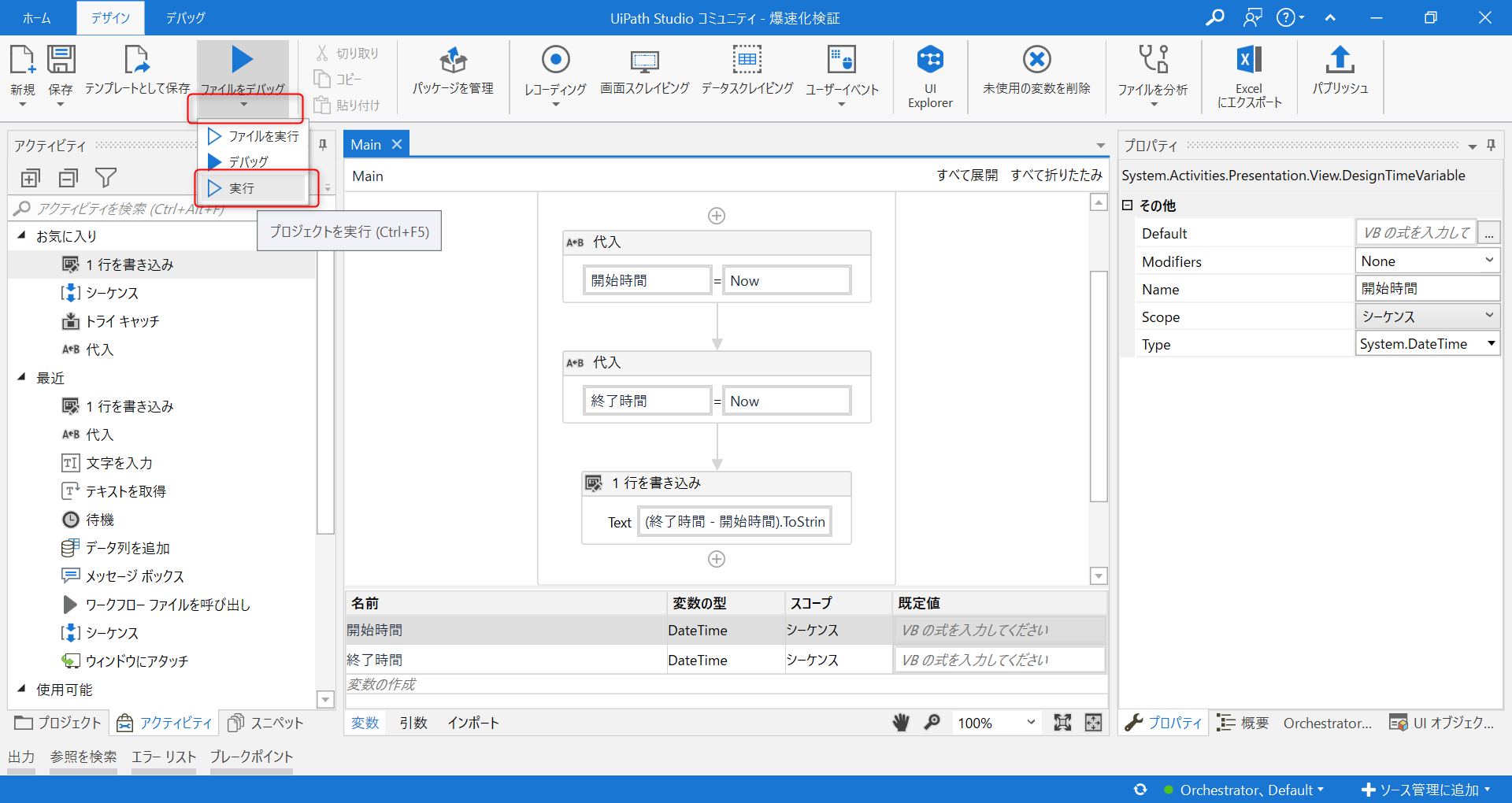1512x803 pixels.
Task: Click the パブリッシュ publish icon
Action: click(1340, 60)
